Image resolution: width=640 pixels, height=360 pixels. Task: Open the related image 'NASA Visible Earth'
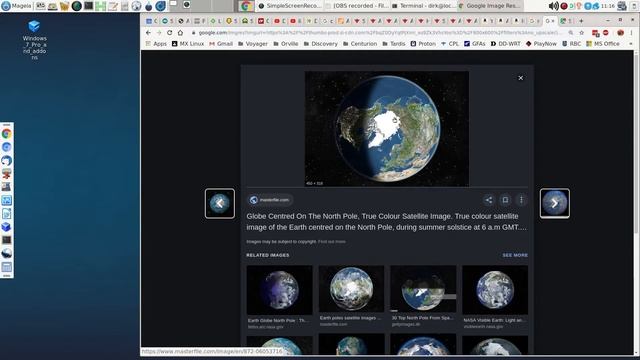[x=495, y=297]
